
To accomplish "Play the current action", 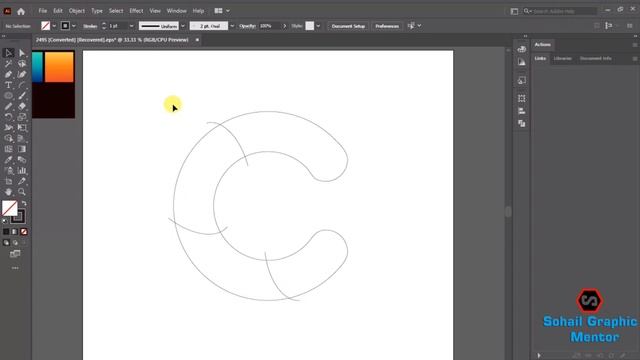I will [x=539, y=356].
